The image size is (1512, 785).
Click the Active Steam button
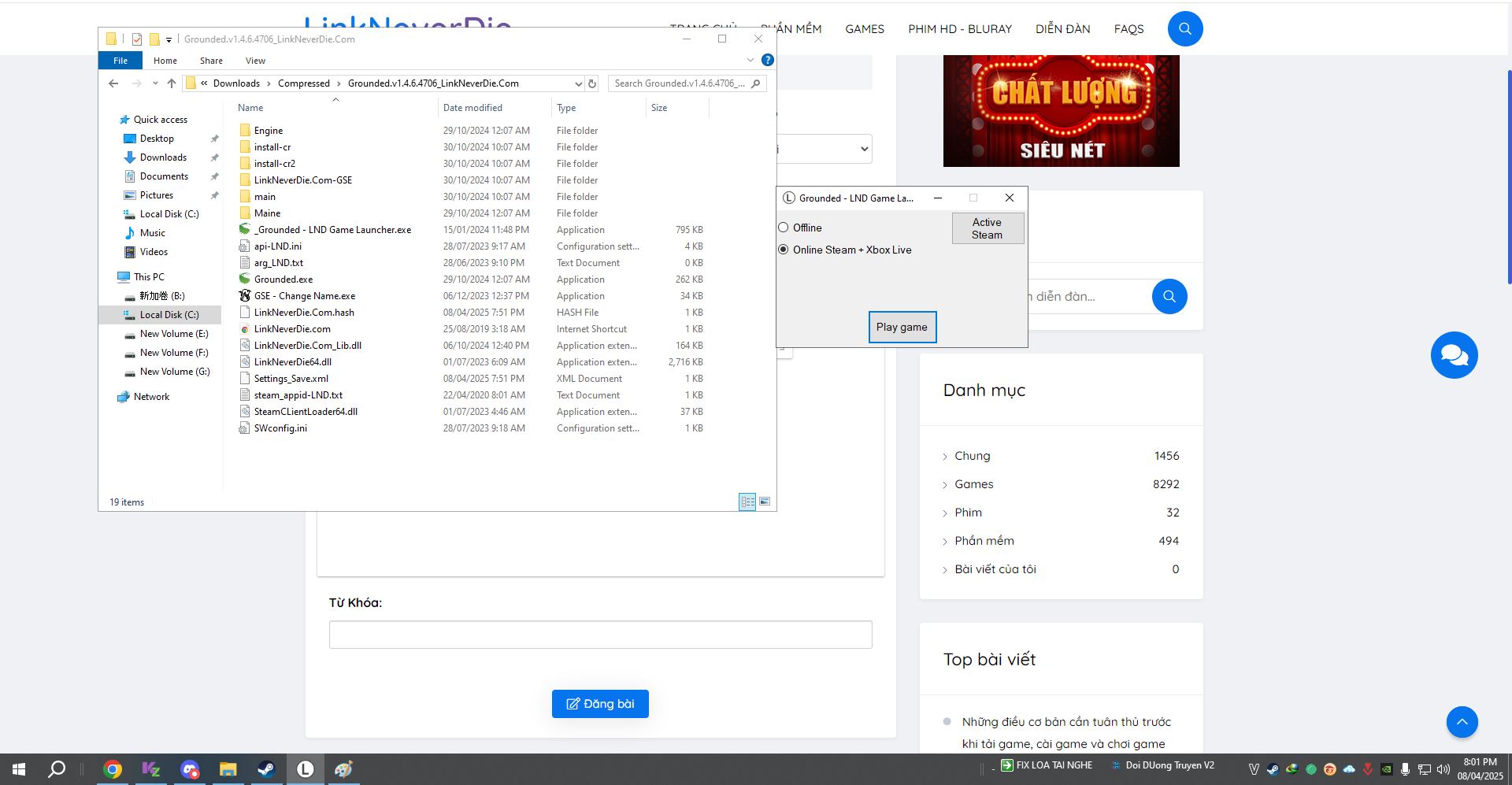click(x=987, y=228)
